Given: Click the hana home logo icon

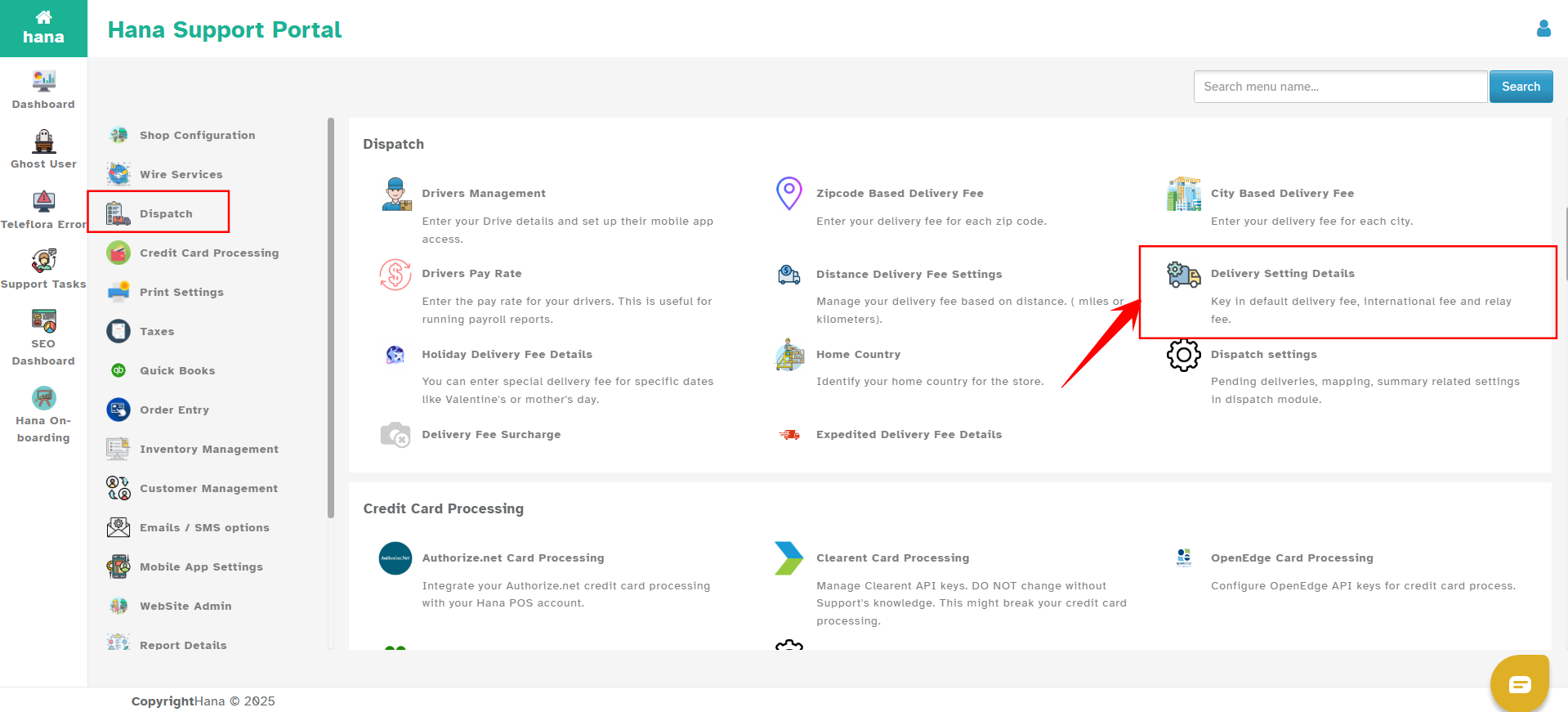Looking at the screenshot, I should click(x=43, y=28).
